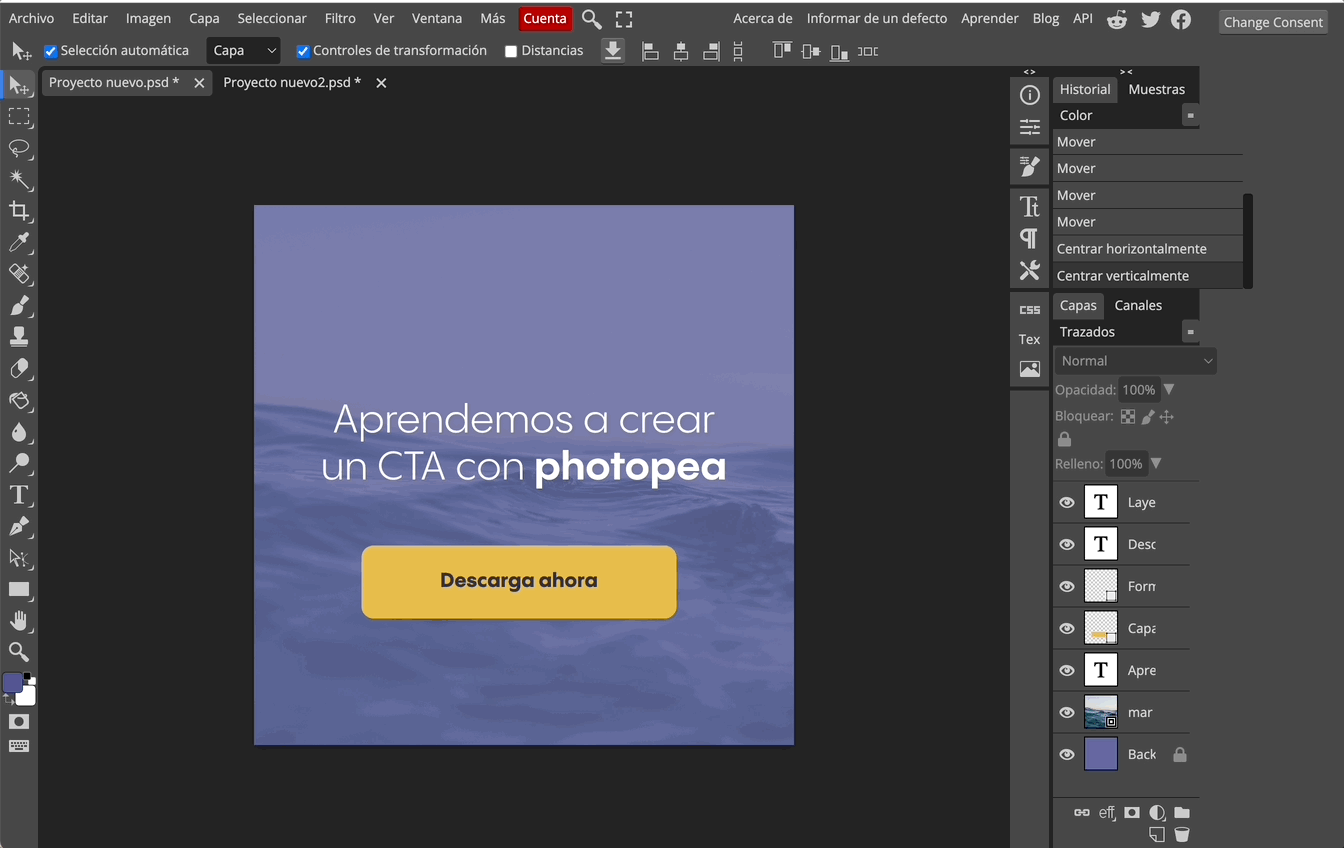The height and width of the screenshot is (848, 1344).
Task: Switch to the Canales tab
Action: pos(1138,305)
